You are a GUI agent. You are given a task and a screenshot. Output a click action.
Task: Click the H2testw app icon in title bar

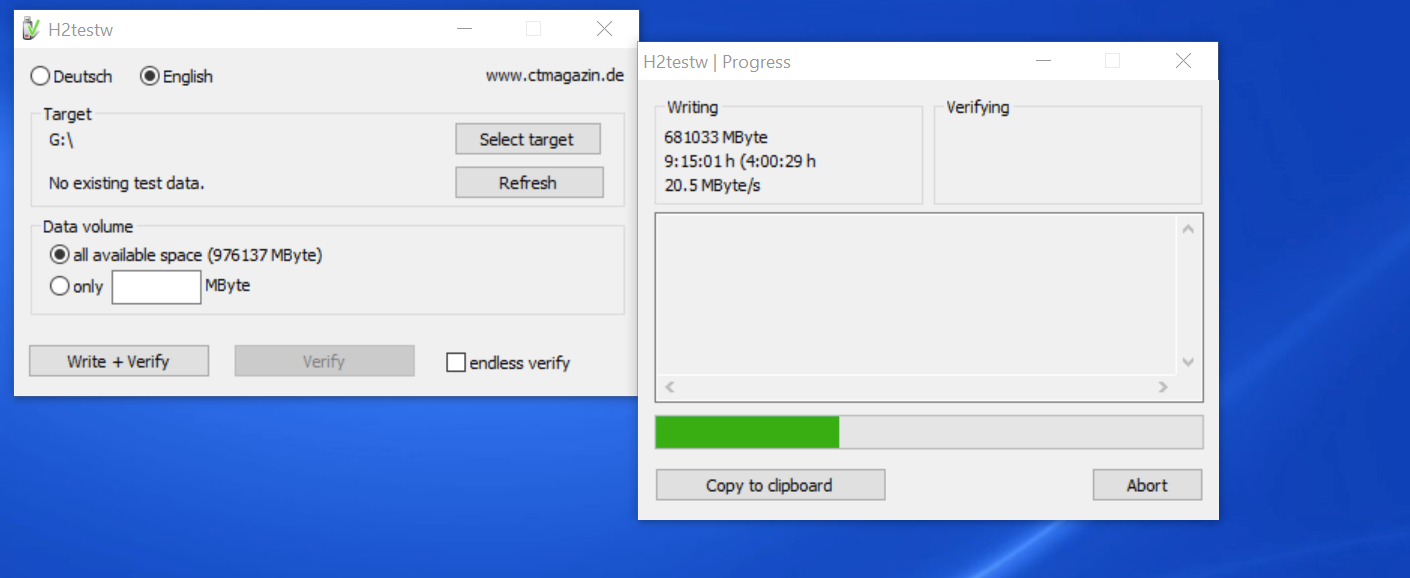[30, 29]
